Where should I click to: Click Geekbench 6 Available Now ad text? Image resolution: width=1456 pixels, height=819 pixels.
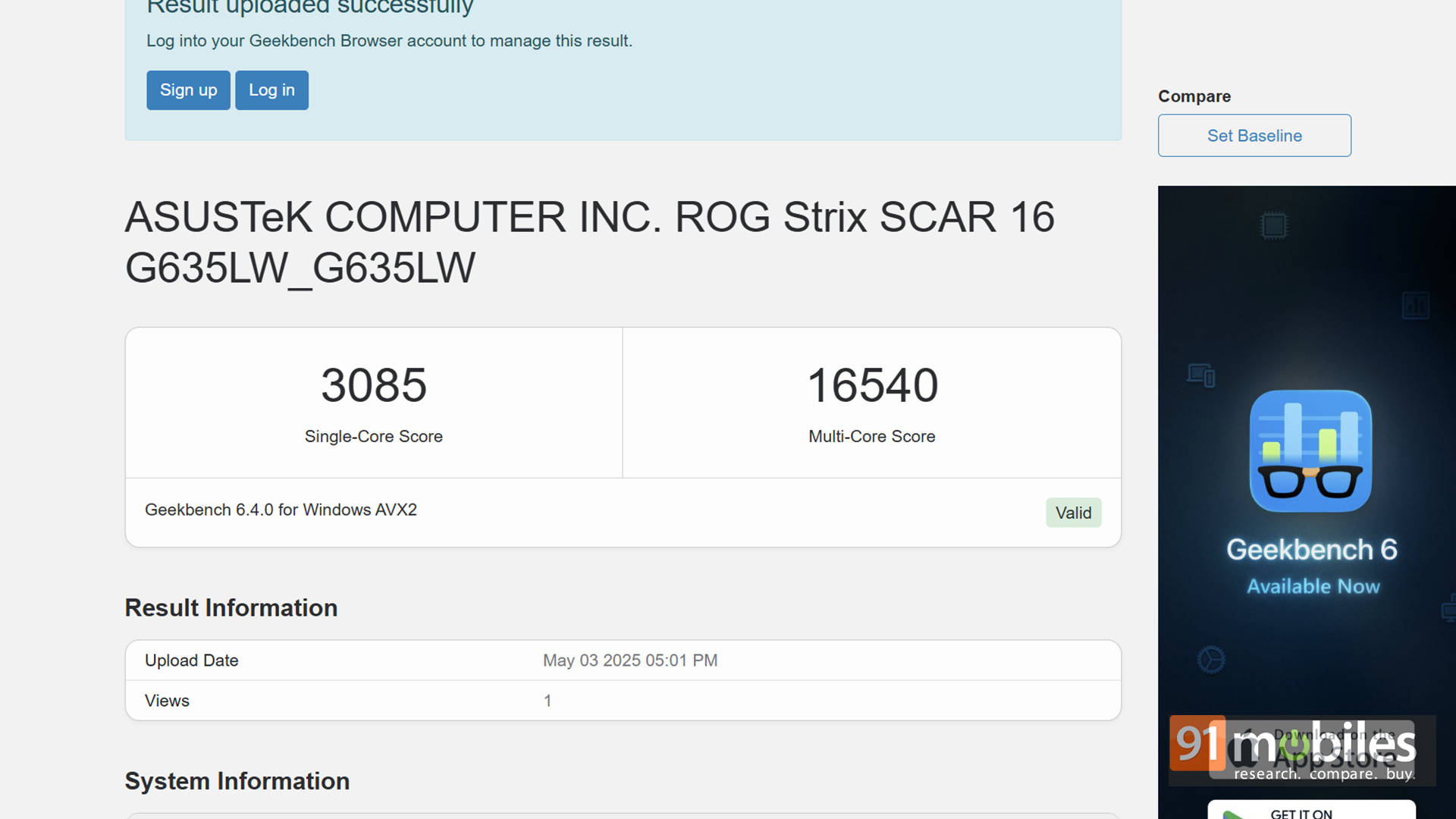[x=1312, y=566]
